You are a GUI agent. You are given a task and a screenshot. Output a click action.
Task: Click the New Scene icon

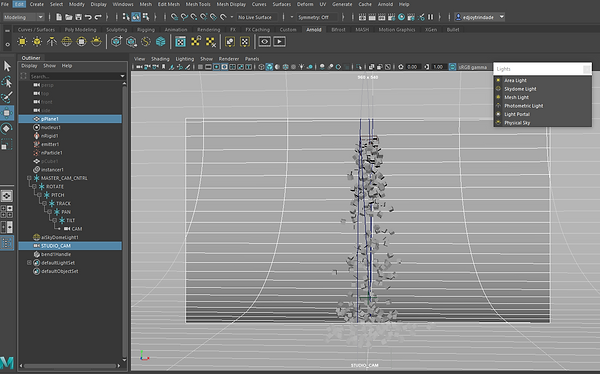tap(59, 17)
